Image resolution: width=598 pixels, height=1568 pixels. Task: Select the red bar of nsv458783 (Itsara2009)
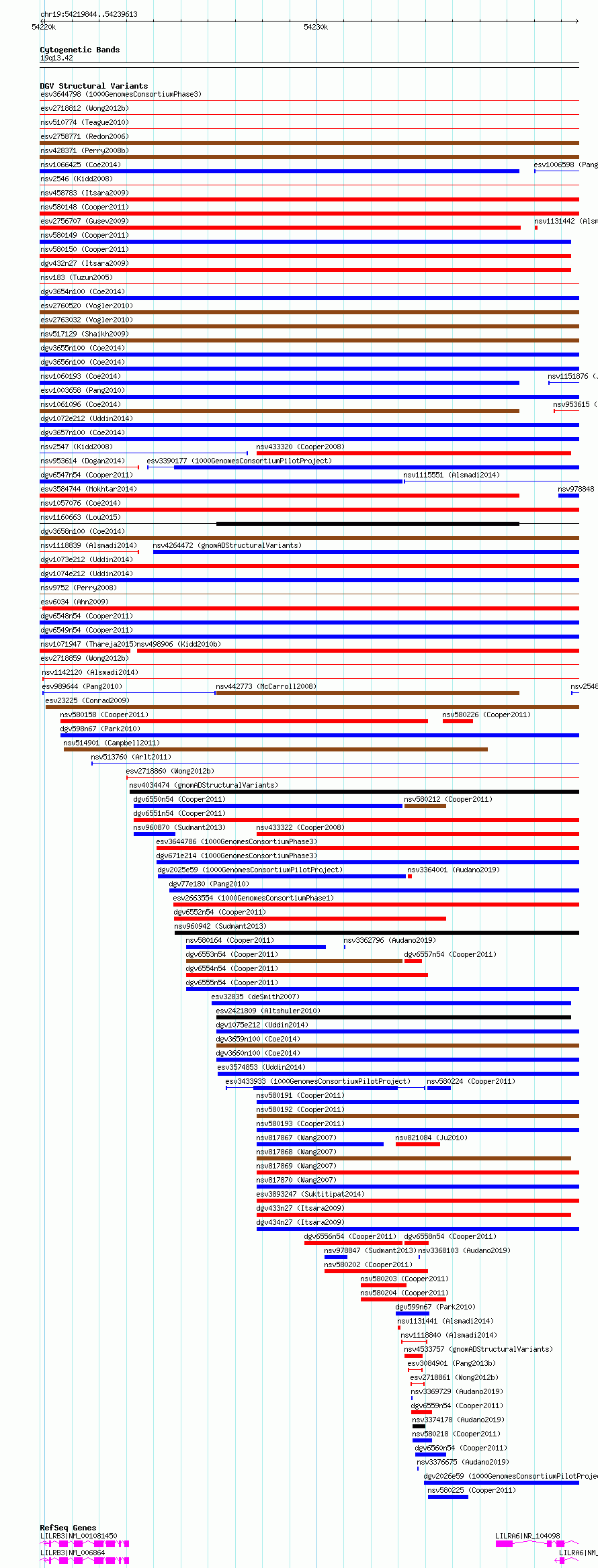309,199
